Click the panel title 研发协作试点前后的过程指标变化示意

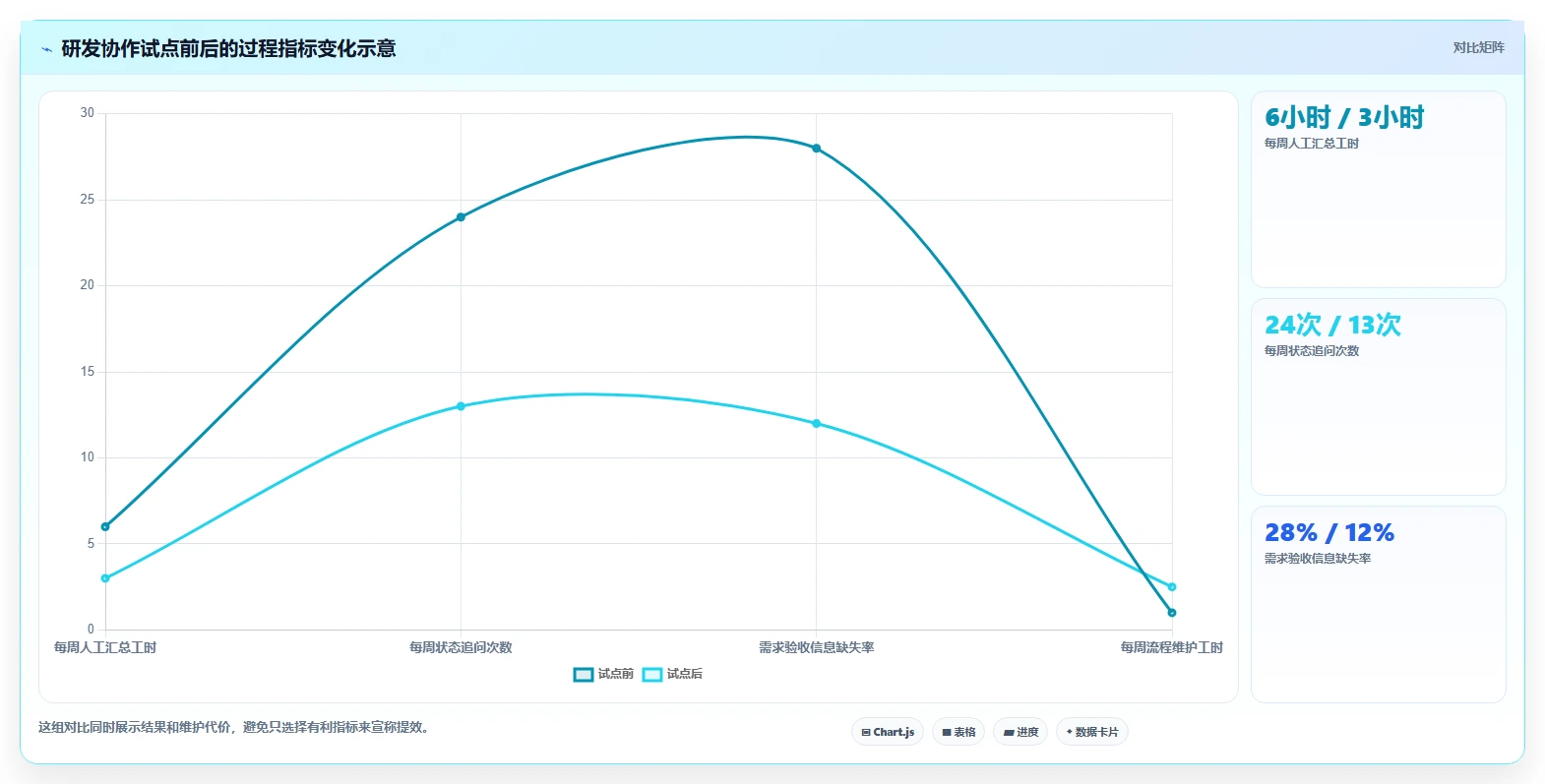pos(228,48)
